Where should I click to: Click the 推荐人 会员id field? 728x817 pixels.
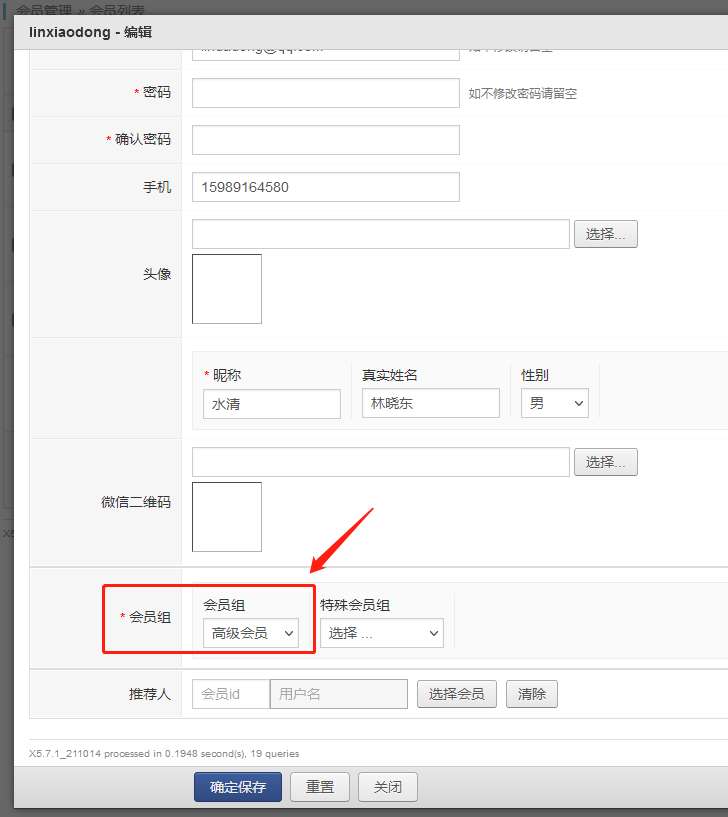[x=230, y=694]
